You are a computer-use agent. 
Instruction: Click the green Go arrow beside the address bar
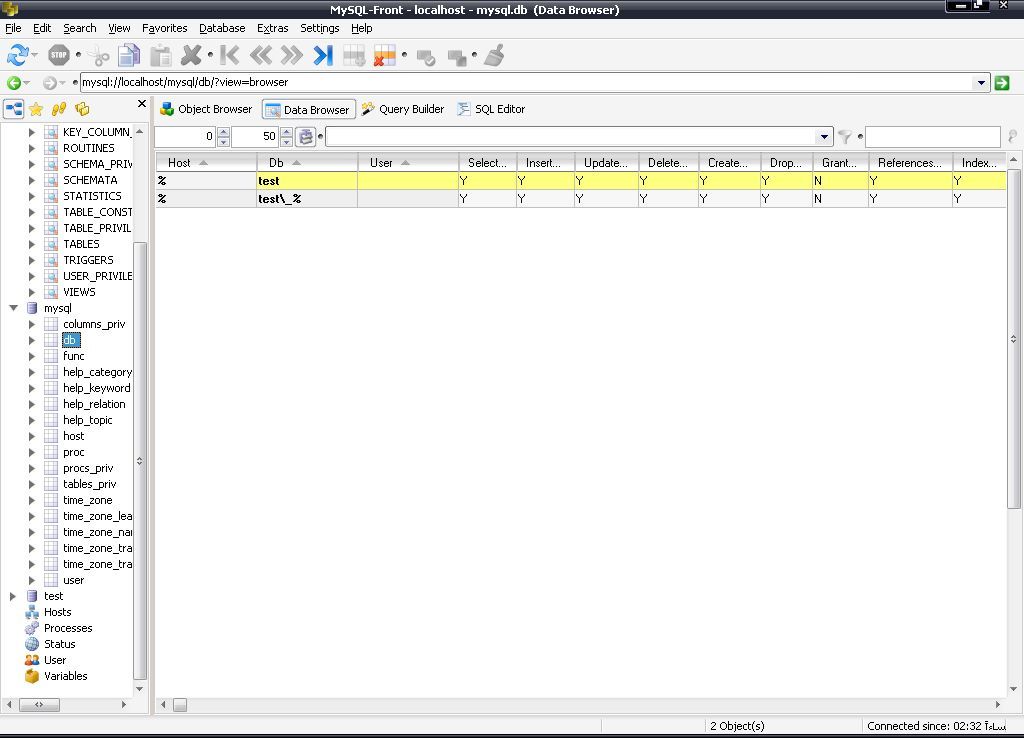[1002, 84]
